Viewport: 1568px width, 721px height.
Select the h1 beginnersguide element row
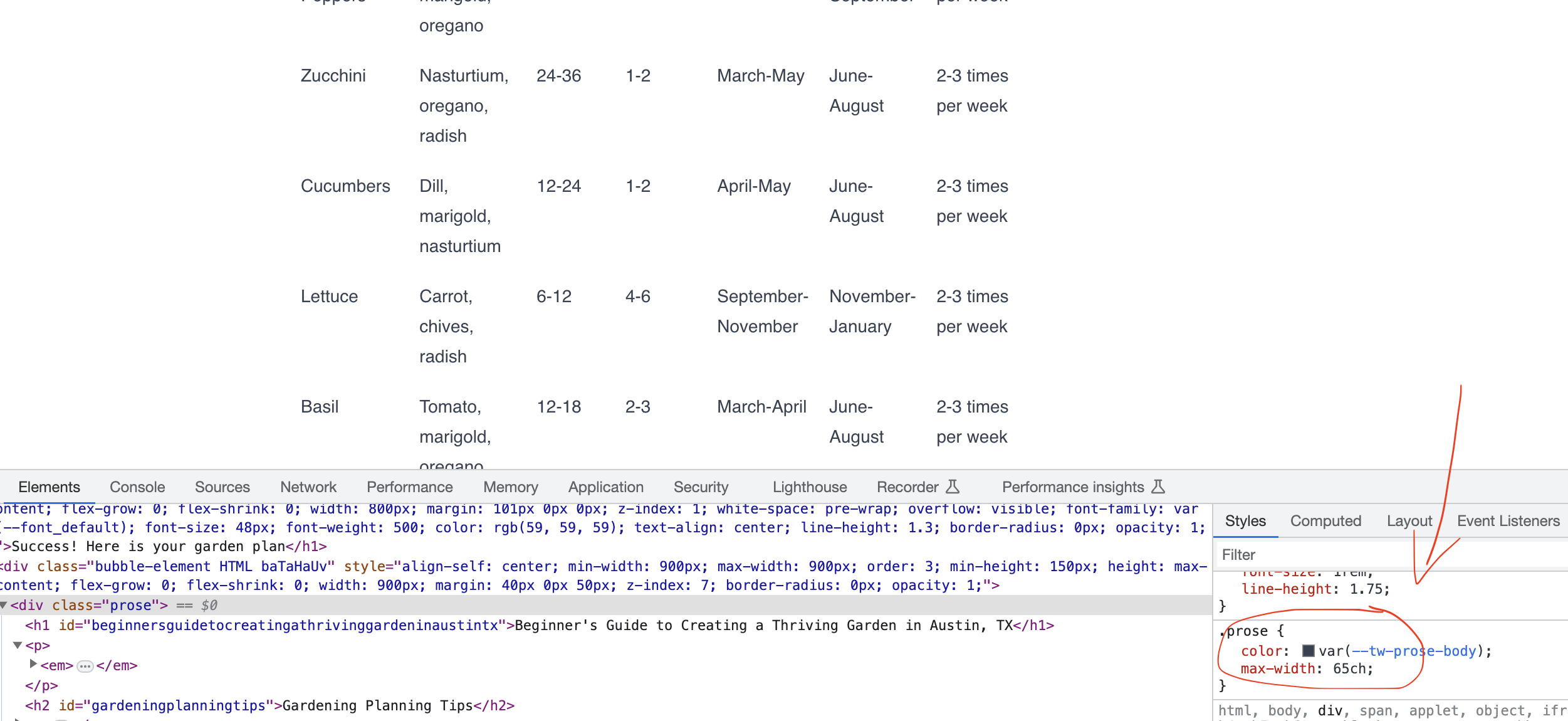coord(539,626)
